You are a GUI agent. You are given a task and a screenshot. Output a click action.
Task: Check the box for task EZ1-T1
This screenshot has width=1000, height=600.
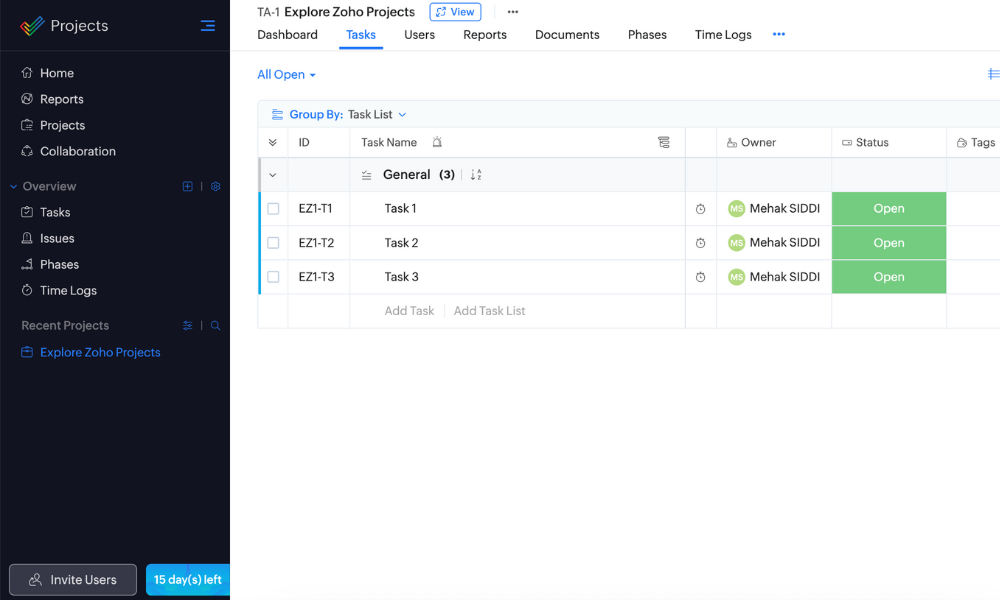[x=273, y=209]
